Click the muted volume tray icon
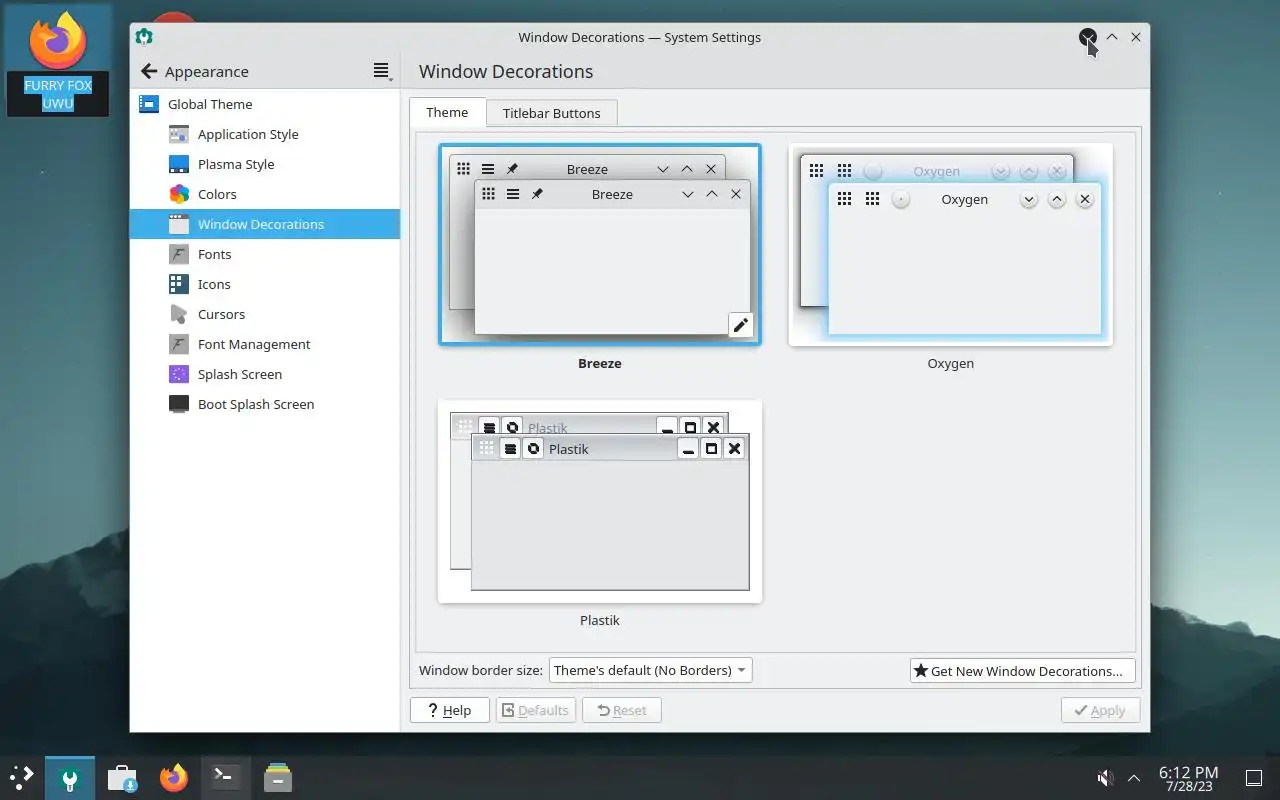1280x800 pixels. [x=1105, y=778]
